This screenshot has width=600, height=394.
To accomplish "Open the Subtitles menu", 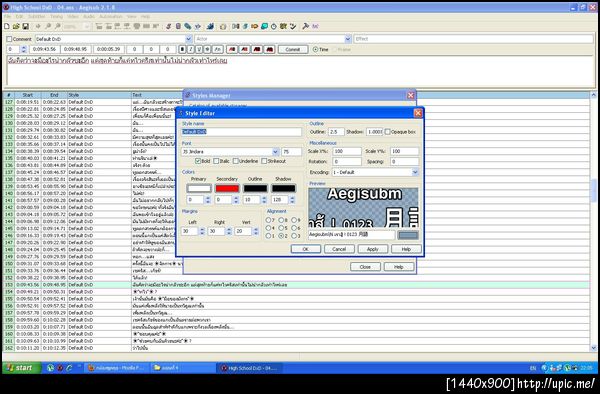I will coord(36,17).
